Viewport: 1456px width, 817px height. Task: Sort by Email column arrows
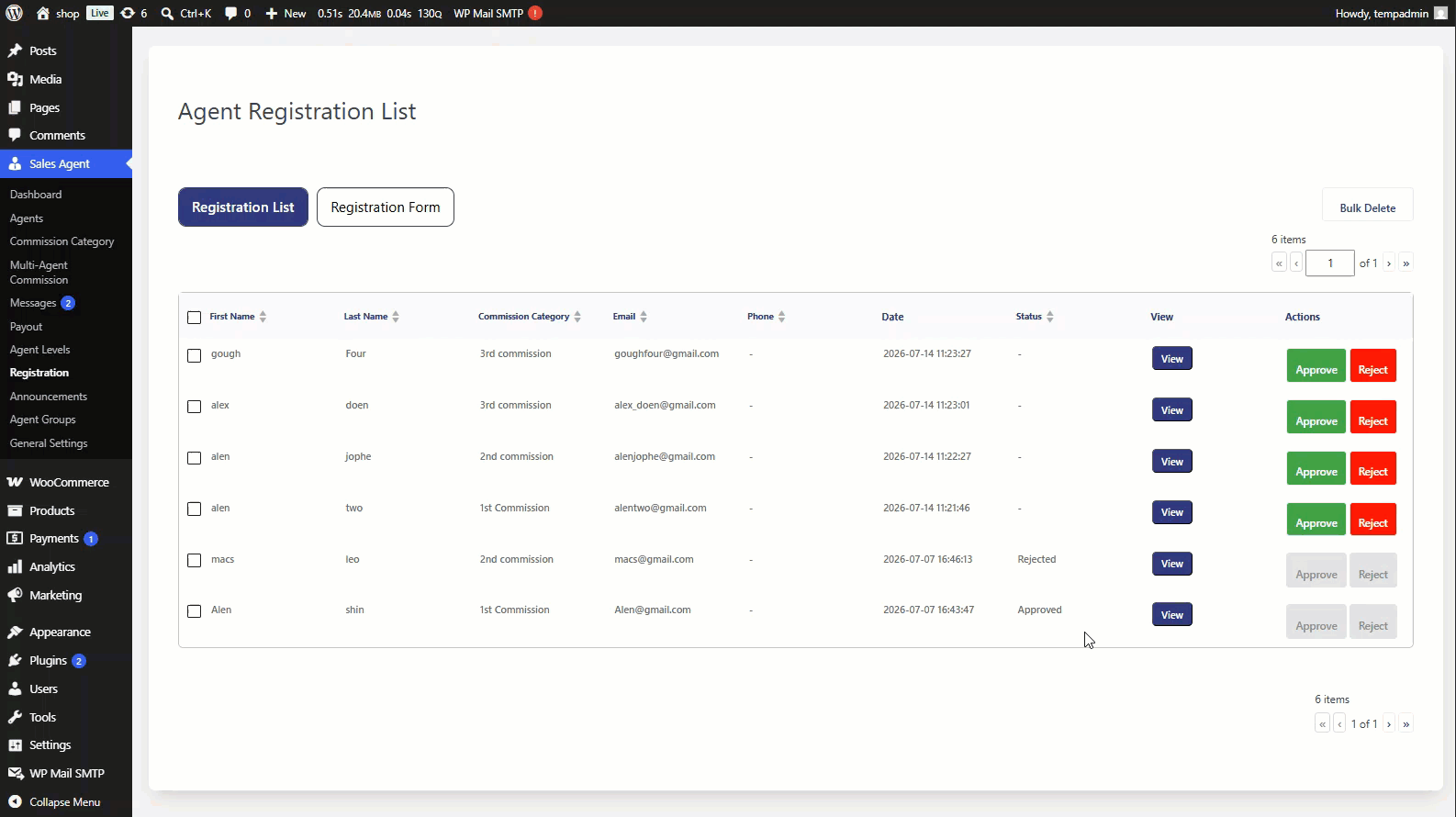click(x=644, y=317)
